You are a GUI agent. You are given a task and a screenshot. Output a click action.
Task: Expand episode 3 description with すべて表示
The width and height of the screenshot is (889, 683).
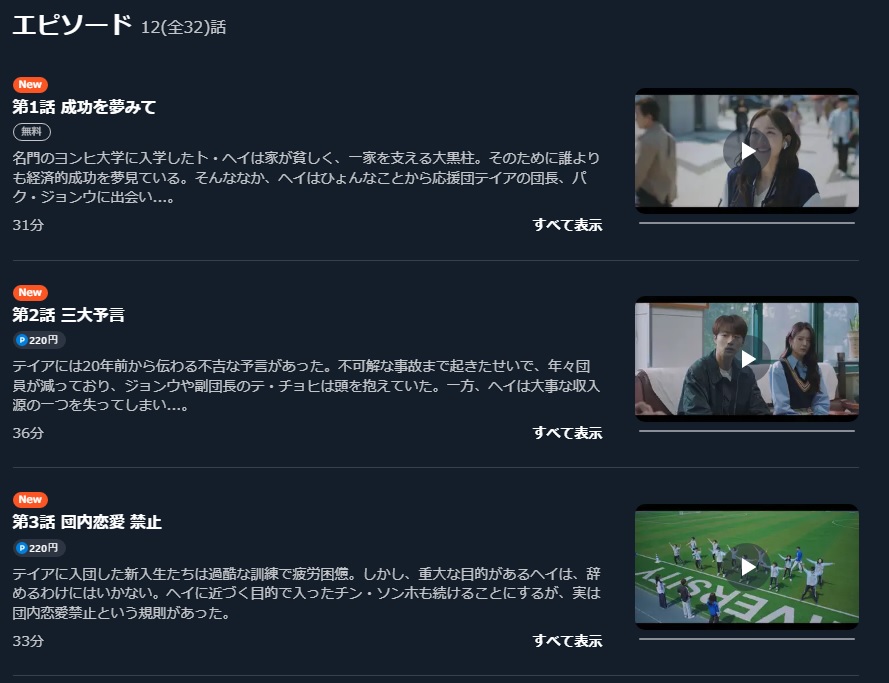pyautogui.click(x=568, y=641)
